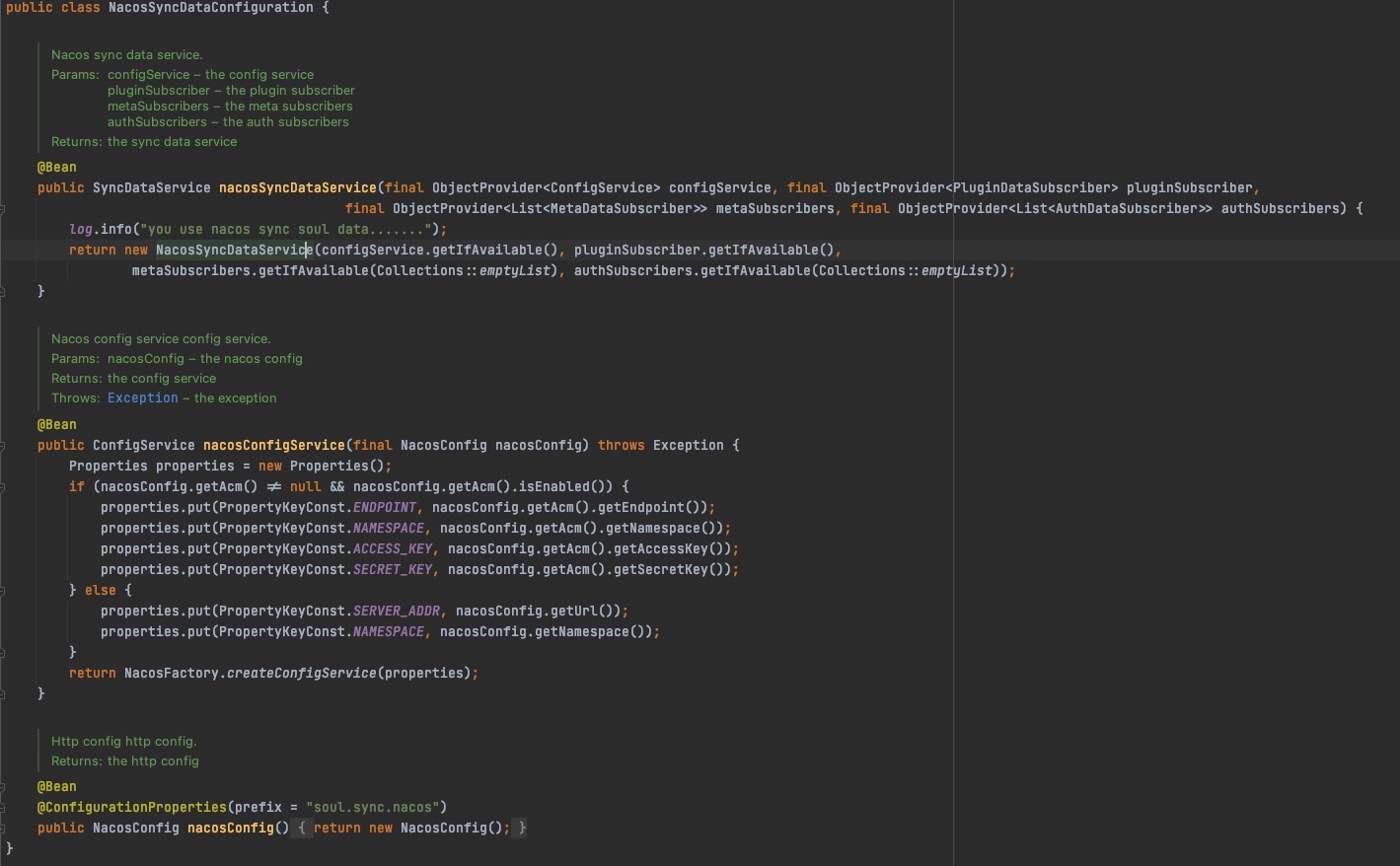Click the 'throws' keyword in nacosConfigService signature
The image size is (1400, 866).
[x=622, y=445]
